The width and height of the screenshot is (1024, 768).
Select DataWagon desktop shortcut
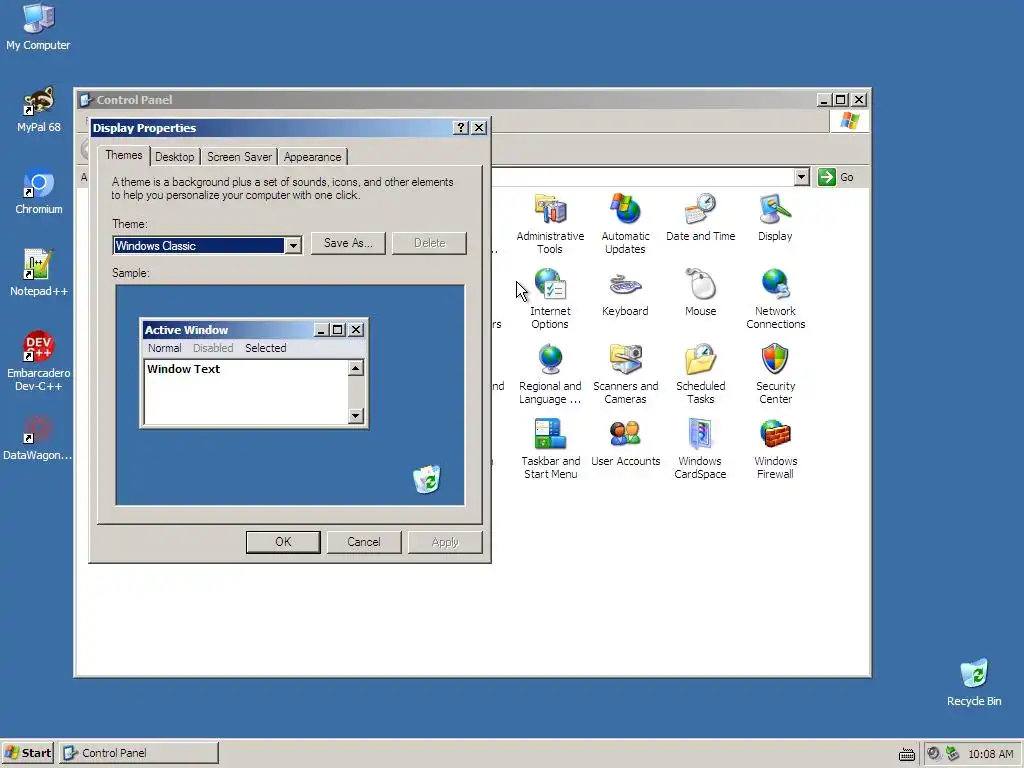tap(37, 438)
